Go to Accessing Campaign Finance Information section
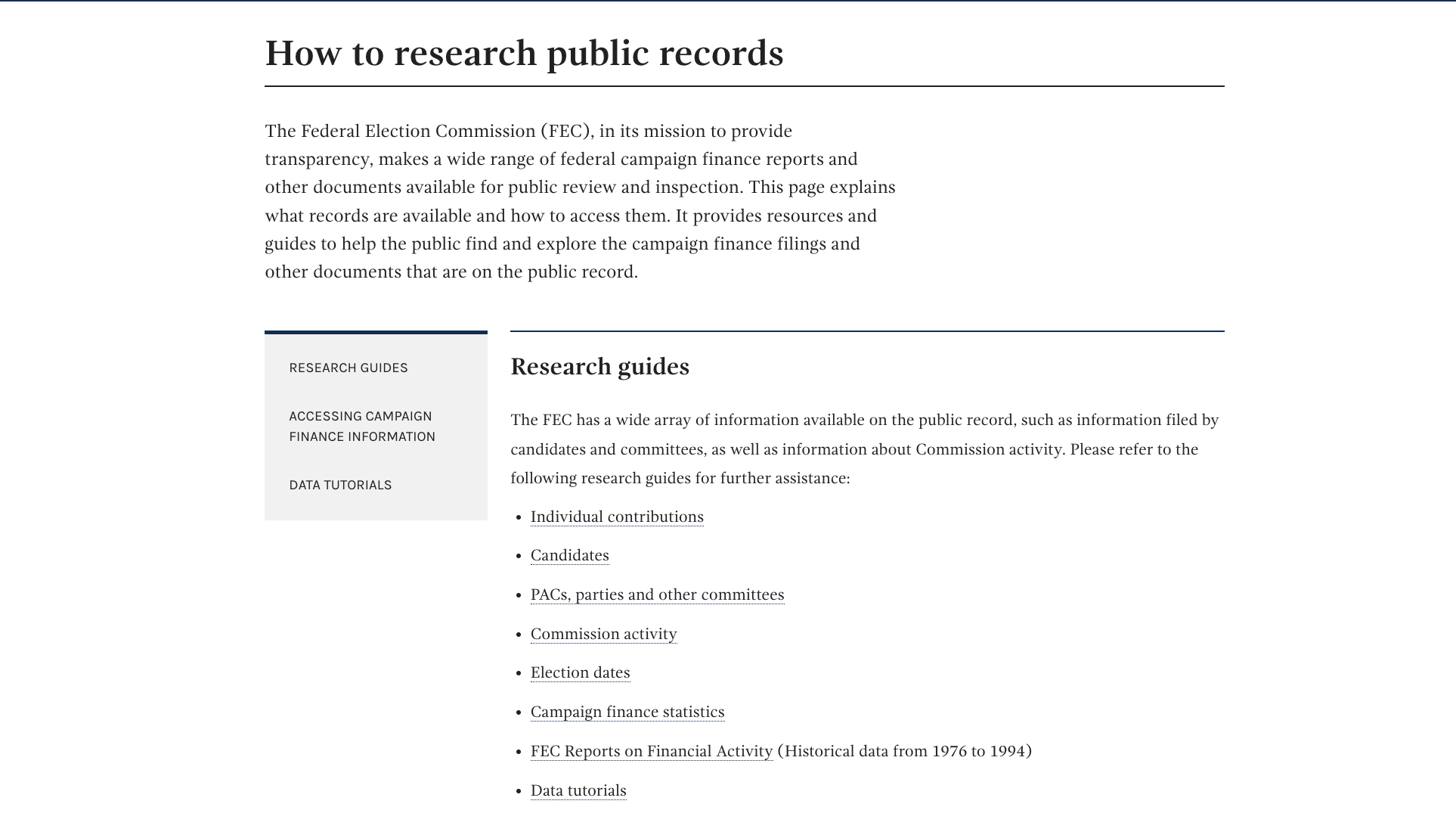The height and width of the screenshot is (838, 1456). point(362,427)
